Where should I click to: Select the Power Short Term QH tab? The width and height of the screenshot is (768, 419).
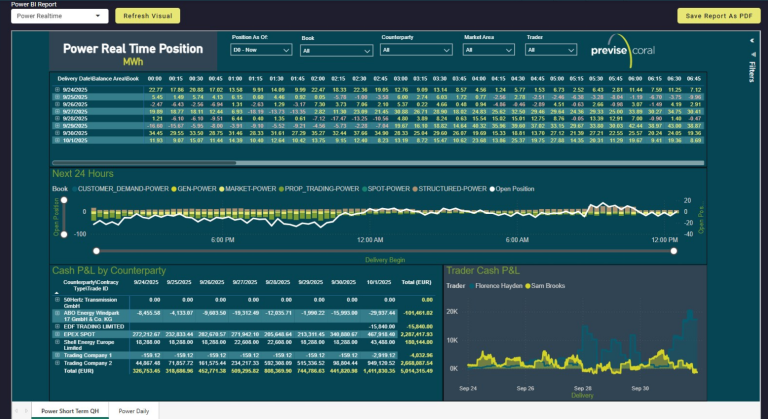pyautogui.click(x=70, y=411)
